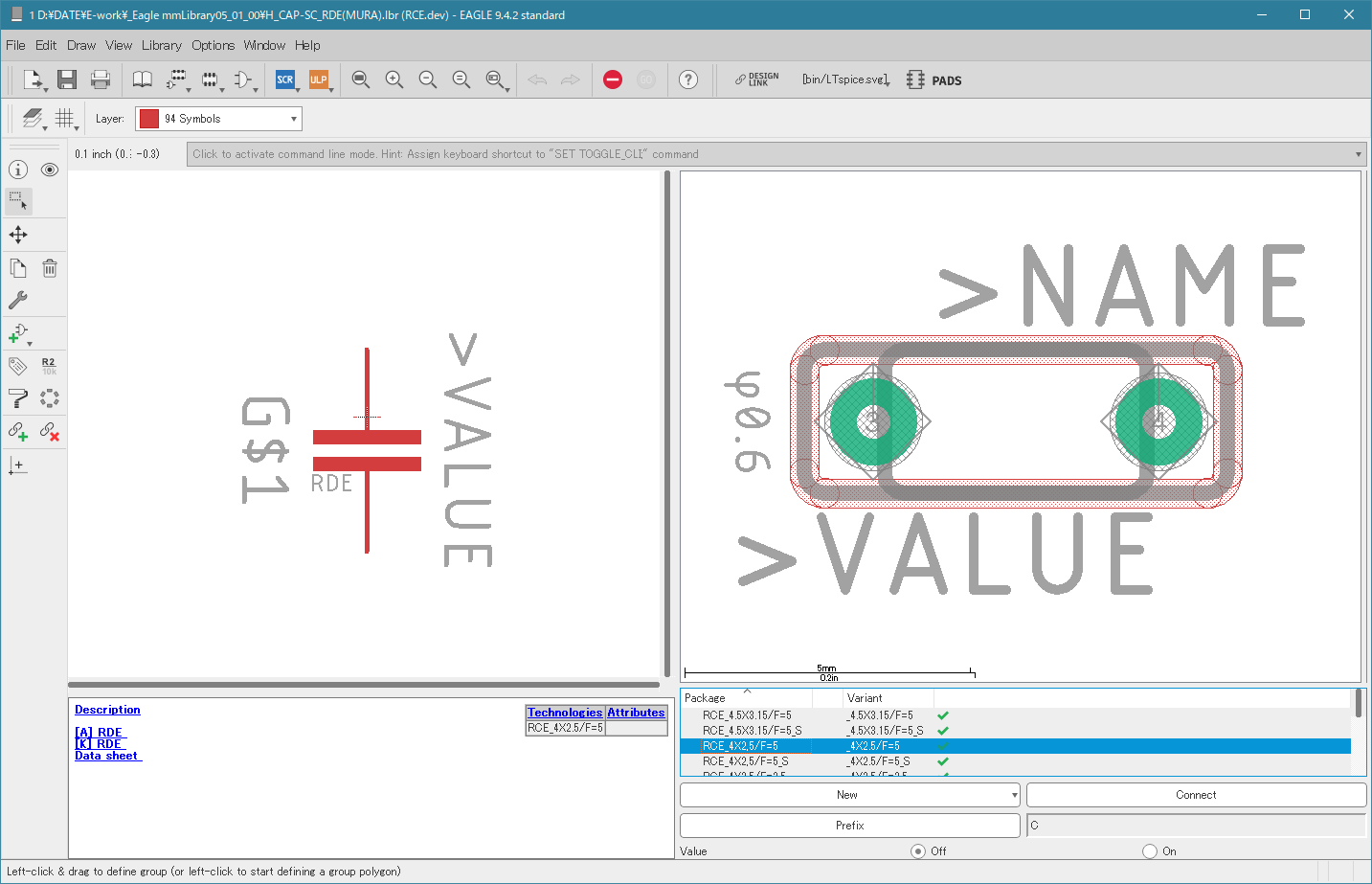The image size is (1372, 884).
Task: Click the Print icon in the toolbar
Action: point(101,79)
